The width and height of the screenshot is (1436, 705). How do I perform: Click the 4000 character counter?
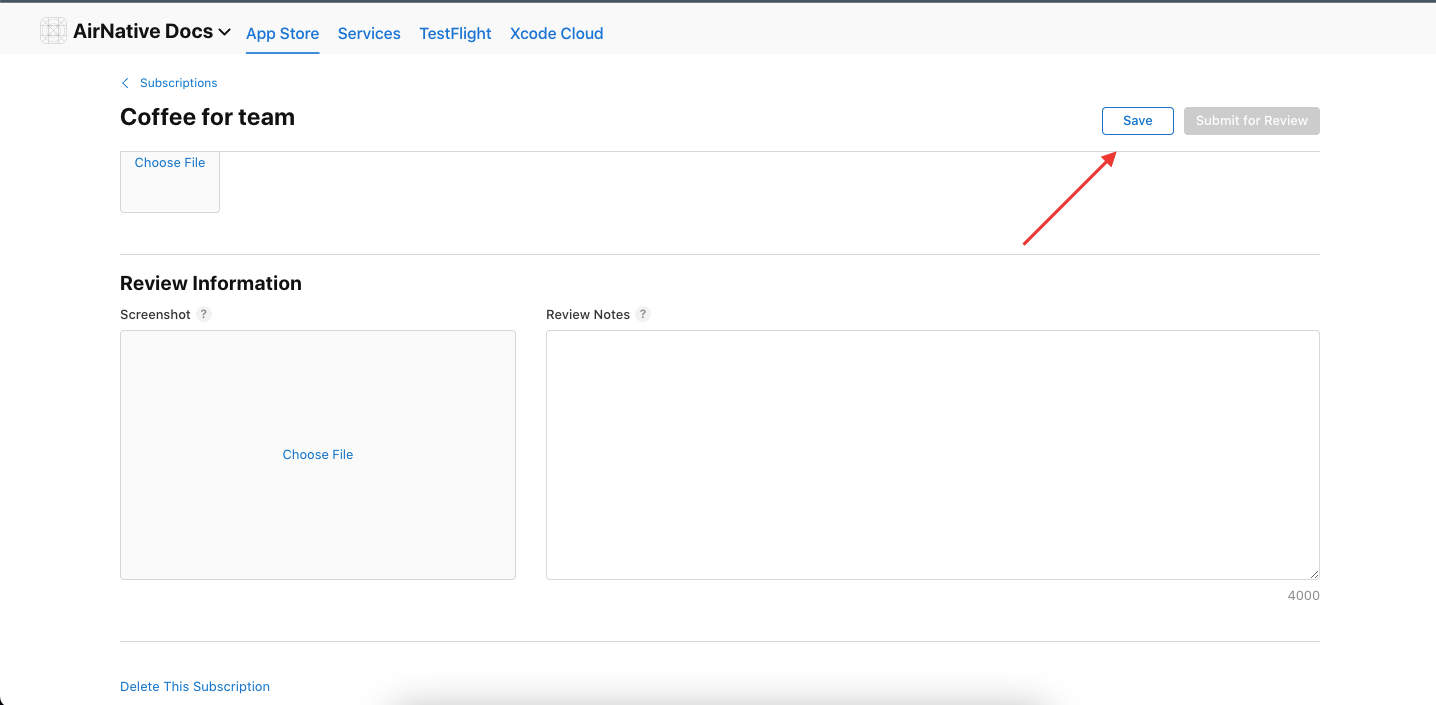(x=1304, y=596)
